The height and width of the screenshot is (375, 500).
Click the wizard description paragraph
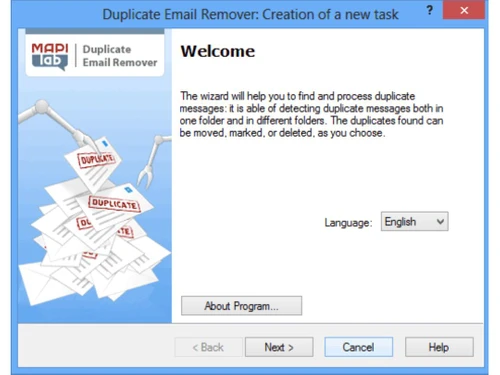click(x=311, y=114)
